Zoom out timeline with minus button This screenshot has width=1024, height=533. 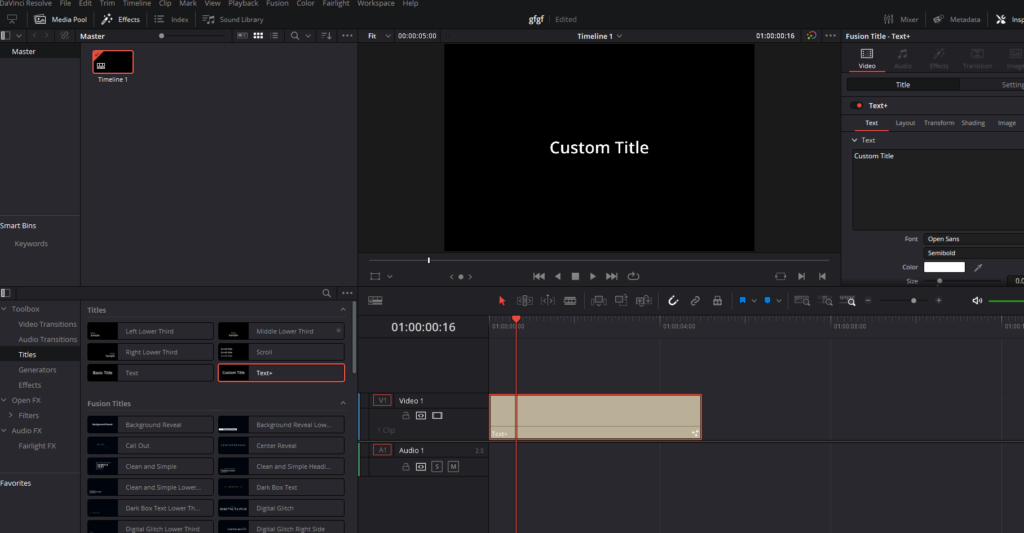click(868, 300)
